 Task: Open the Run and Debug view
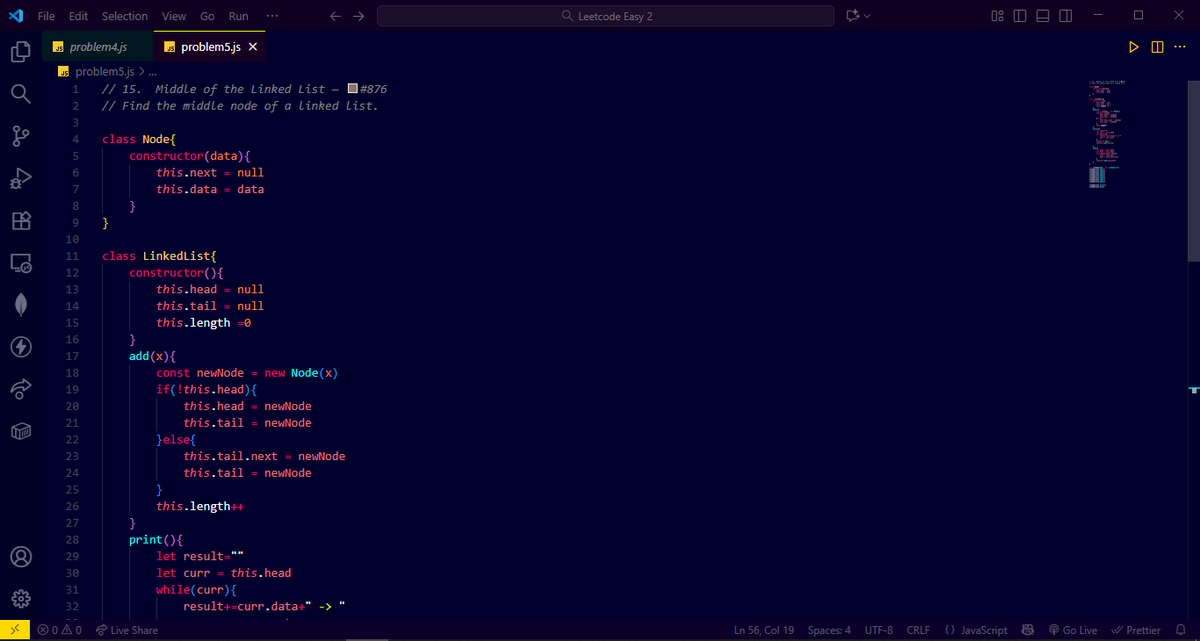pyautogui.click(x=21, y=178)
